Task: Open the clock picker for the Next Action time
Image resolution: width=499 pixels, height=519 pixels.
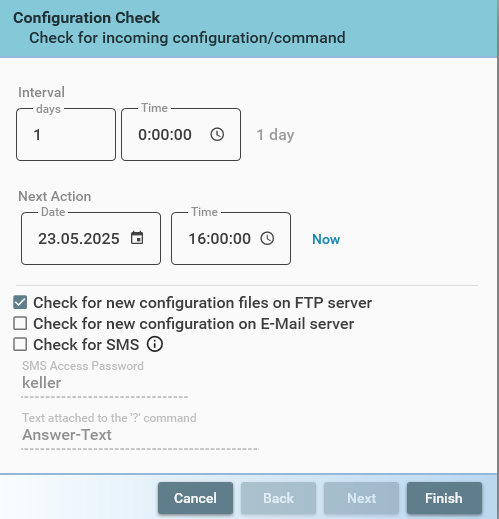Action: (267, 238)
